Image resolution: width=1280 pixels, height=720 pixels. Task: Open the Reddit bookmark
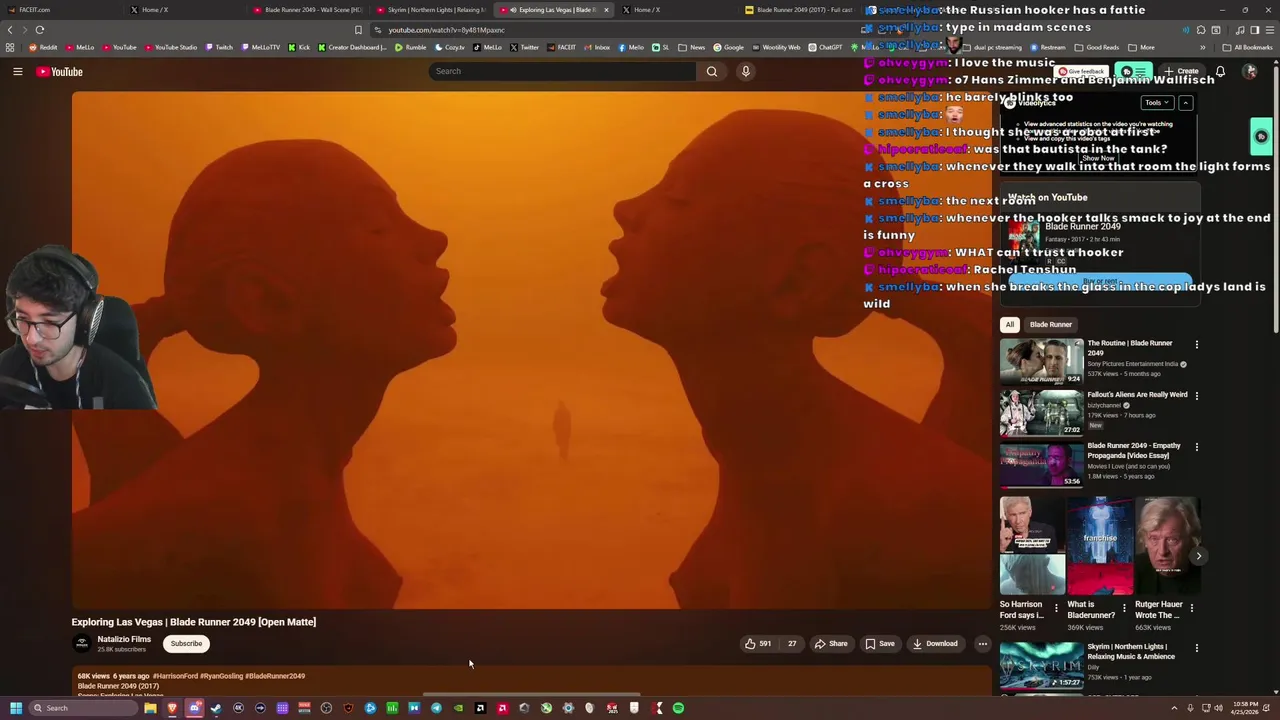(43, 47)
